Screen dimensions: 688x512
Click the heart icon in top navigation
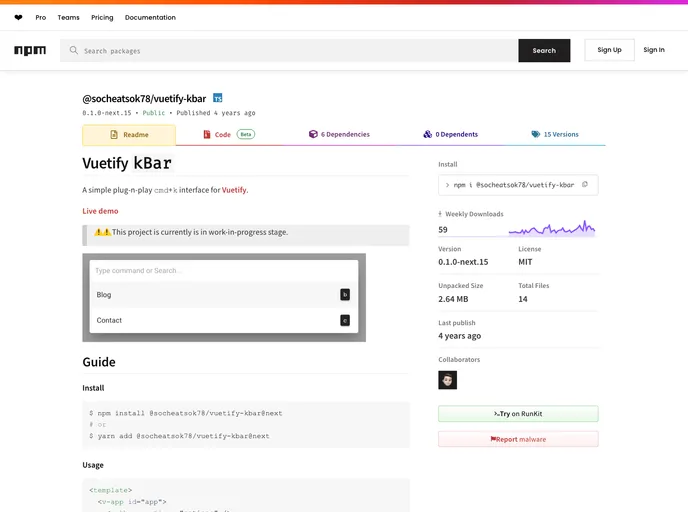coord(18,18)
